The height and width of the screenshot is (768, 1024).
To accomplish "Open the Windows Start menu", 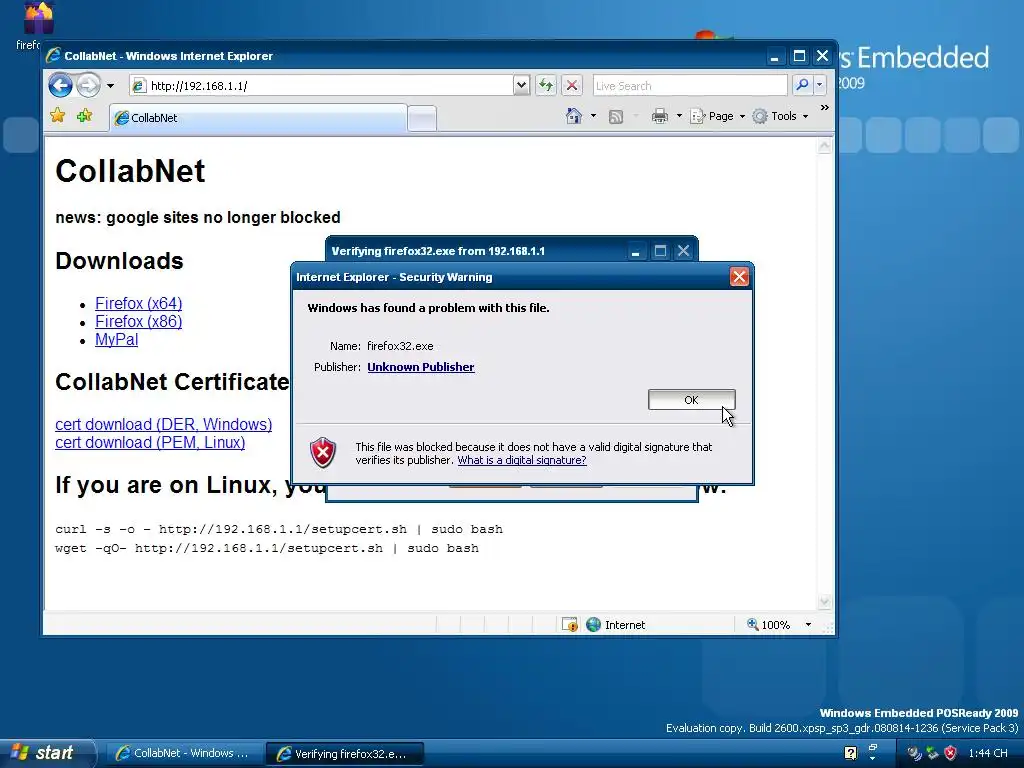I will (x=47, y=753).
